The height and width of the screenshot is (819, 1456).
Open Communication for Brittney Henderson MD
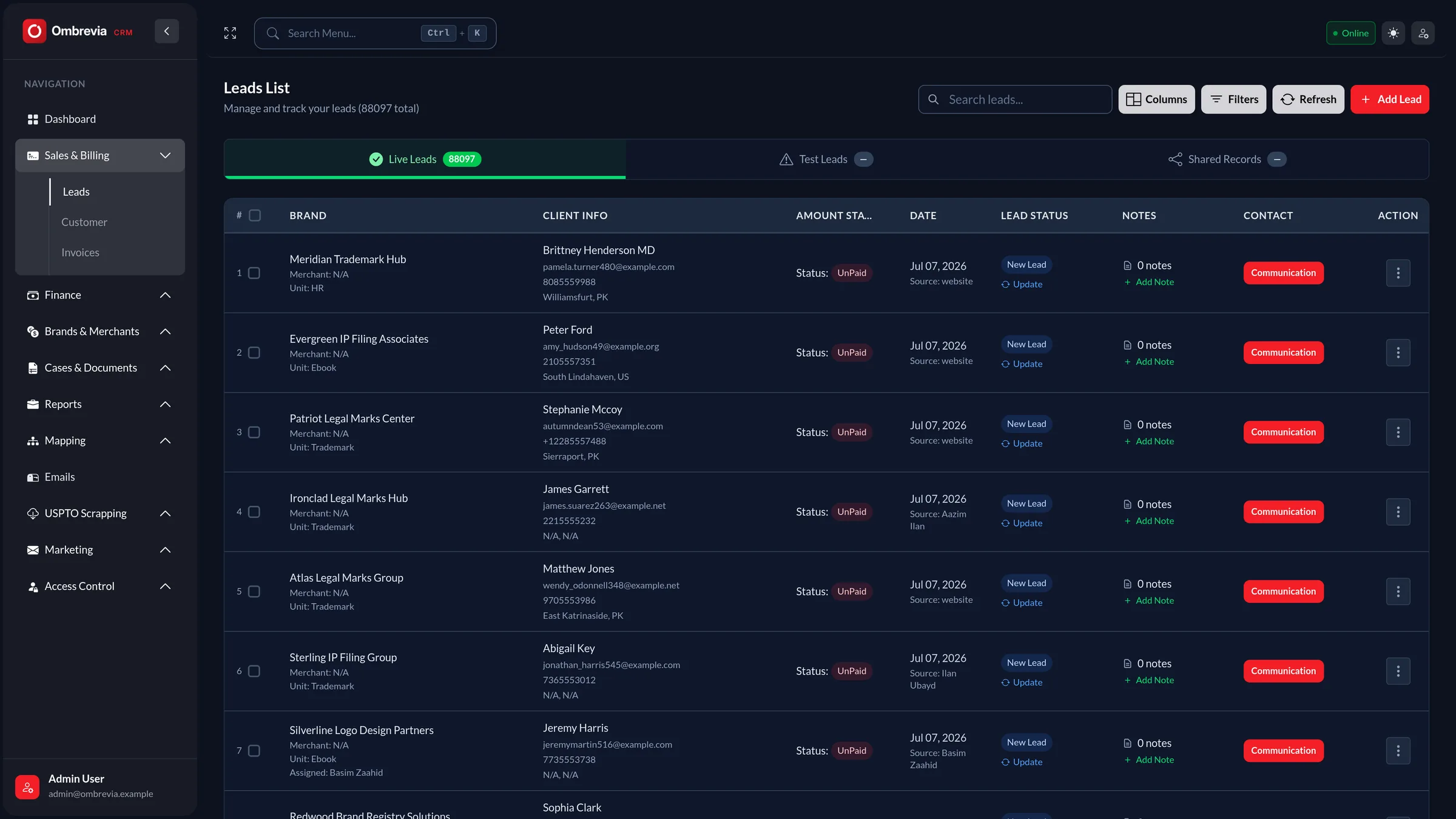[x=1283, y=273]
